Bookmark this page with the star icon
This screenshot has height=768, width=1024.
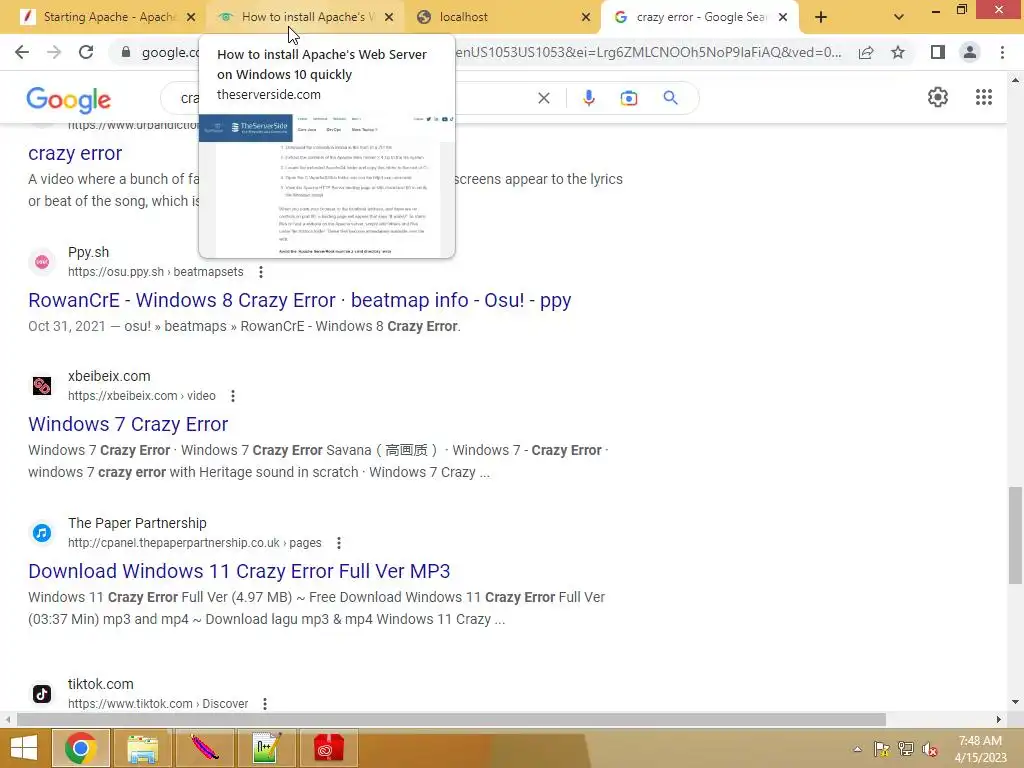(x=898, y=52)
